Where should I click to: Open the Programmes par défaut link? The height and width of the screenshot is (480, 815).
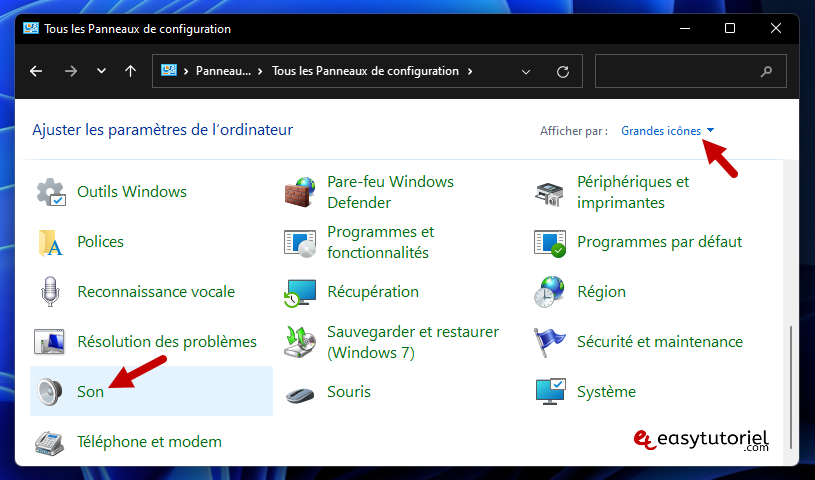pos(660,242)
